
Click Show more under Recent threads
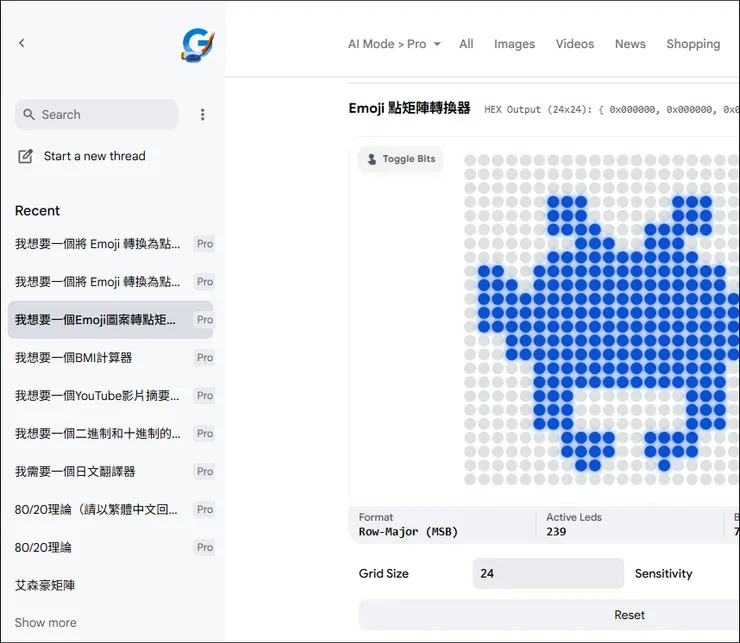45,622
